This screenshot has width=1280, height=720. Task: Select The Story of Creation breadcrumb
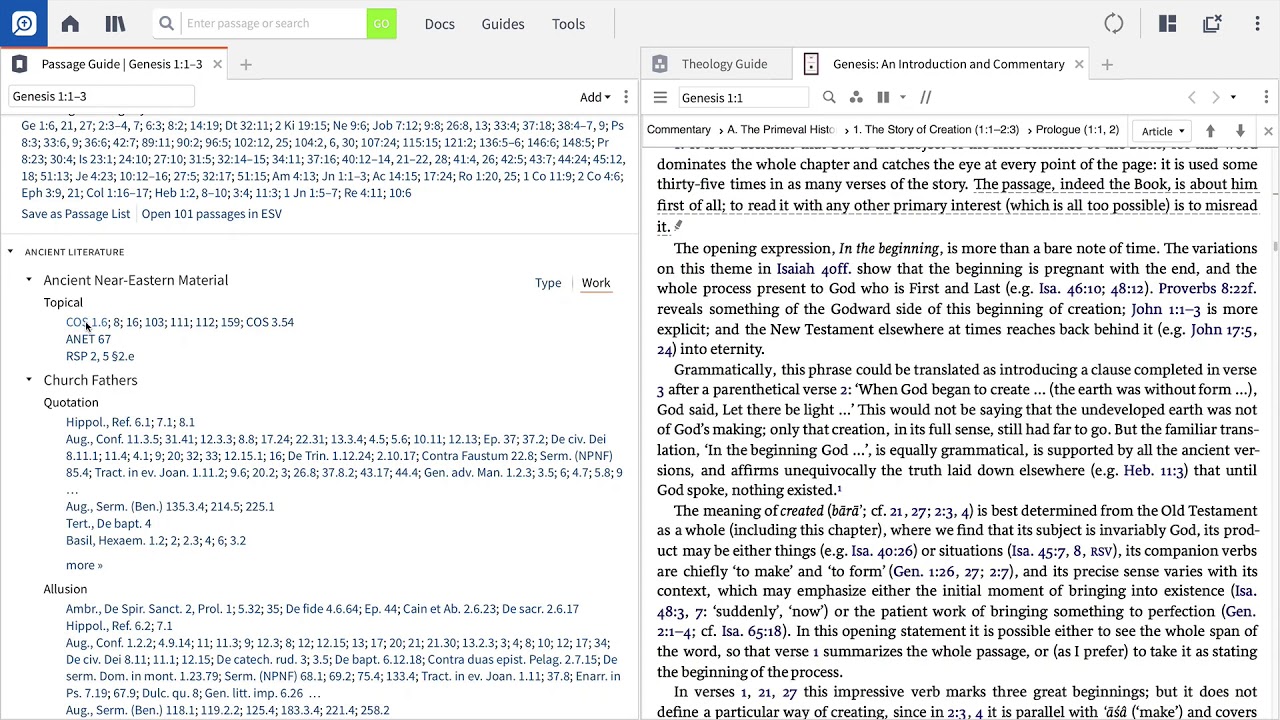pyautogui.click(x=935, y=130)
